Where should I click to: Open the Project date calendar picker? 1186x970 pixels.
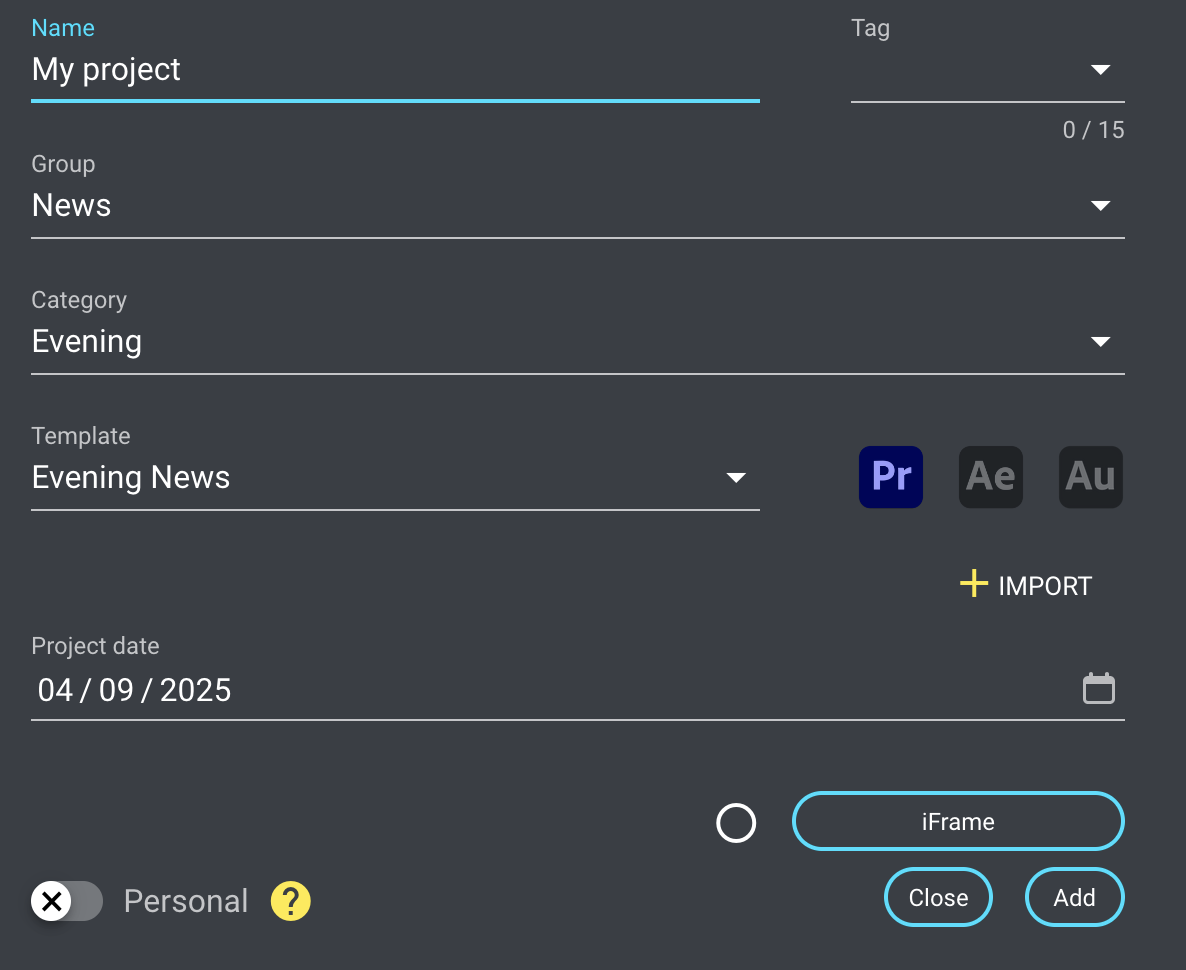(1098, 689)
